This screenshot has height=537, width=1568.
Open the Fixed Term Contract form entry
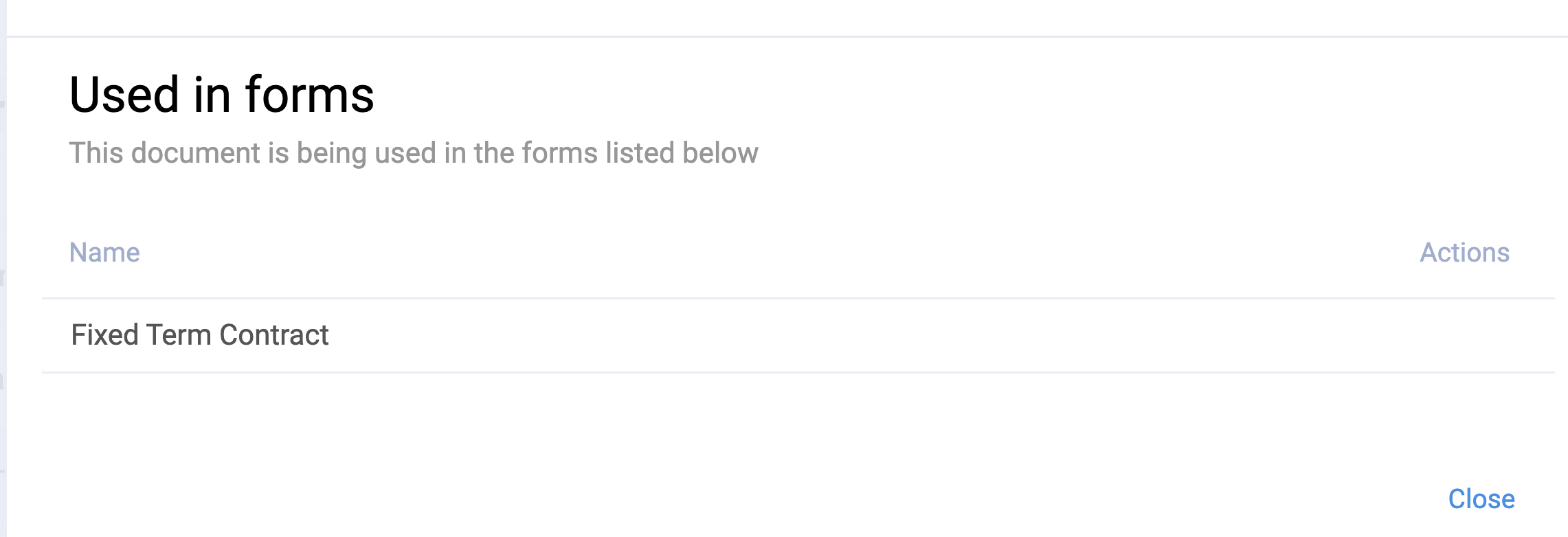(200, 335)
